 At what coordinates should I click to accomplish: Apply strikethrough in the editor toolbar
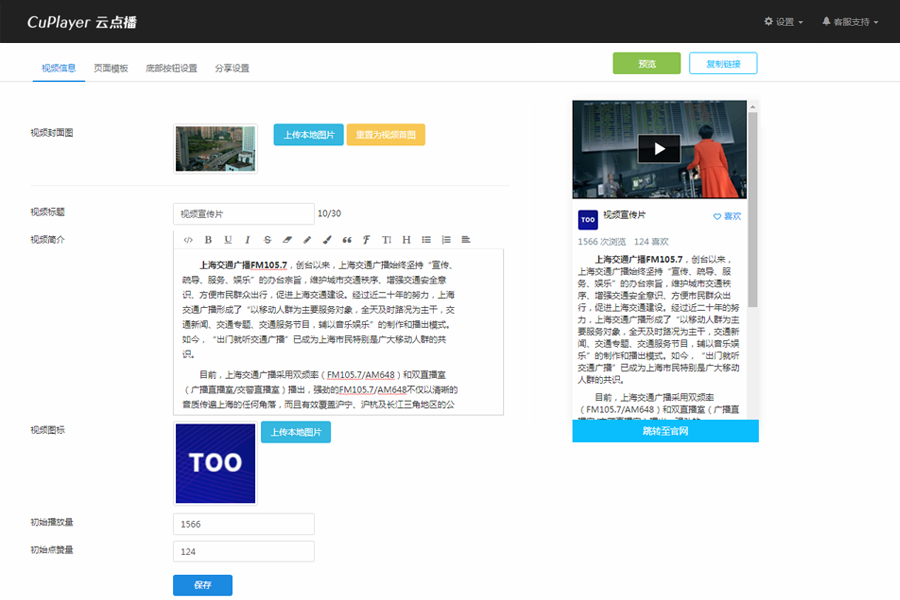pos(267,240)
